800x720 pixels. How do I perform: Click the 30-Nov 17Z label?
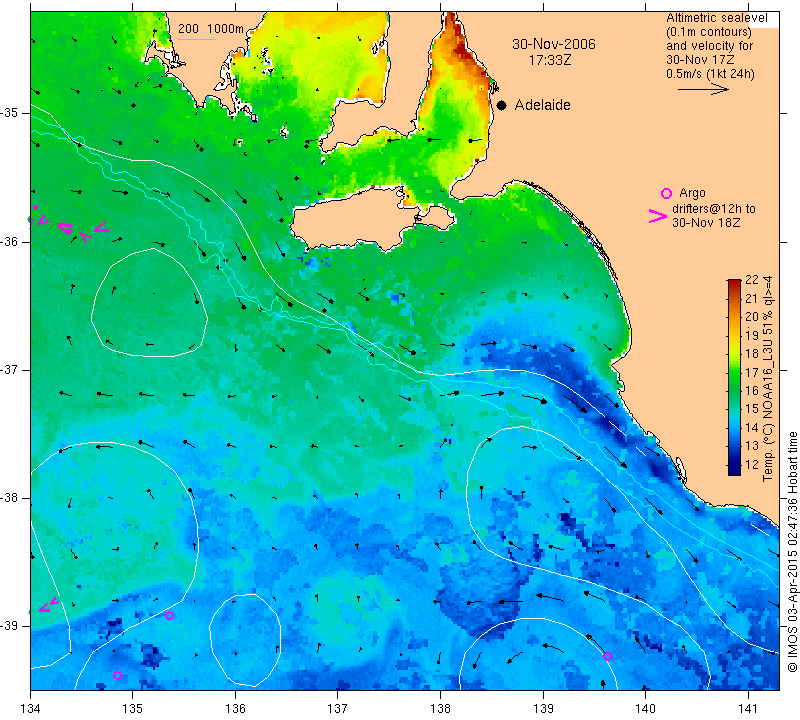699,60
